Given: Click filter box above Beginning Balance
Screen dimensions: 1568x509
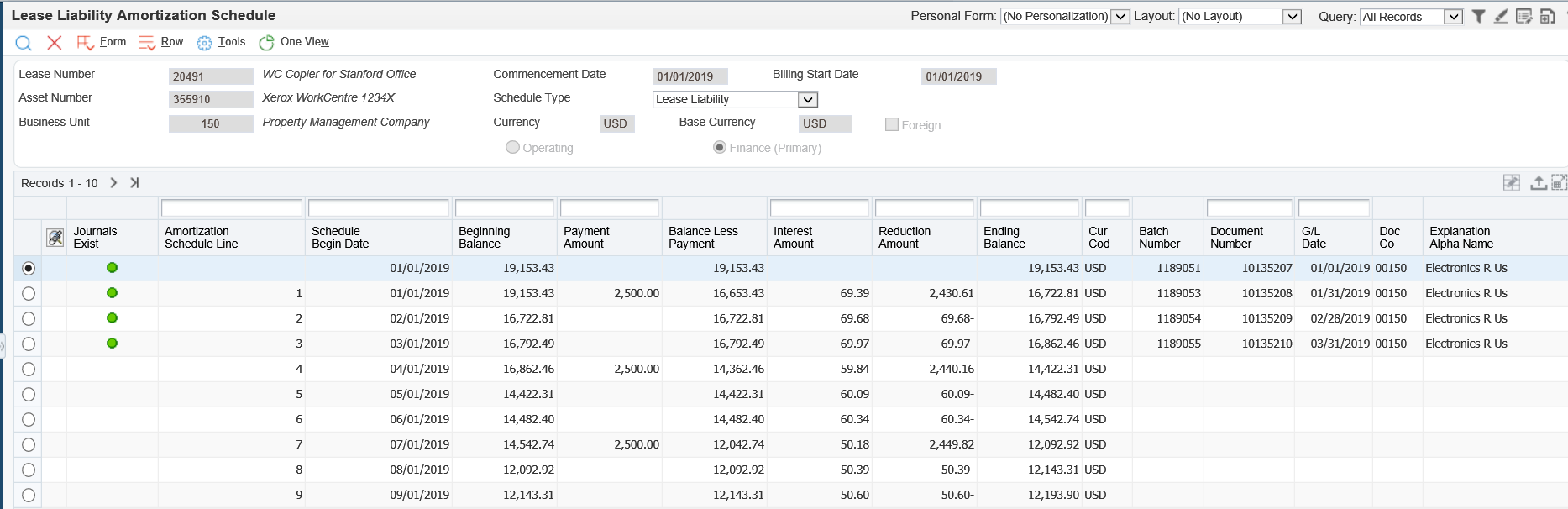Looking at the screenshot, I should tap(505, 207).
